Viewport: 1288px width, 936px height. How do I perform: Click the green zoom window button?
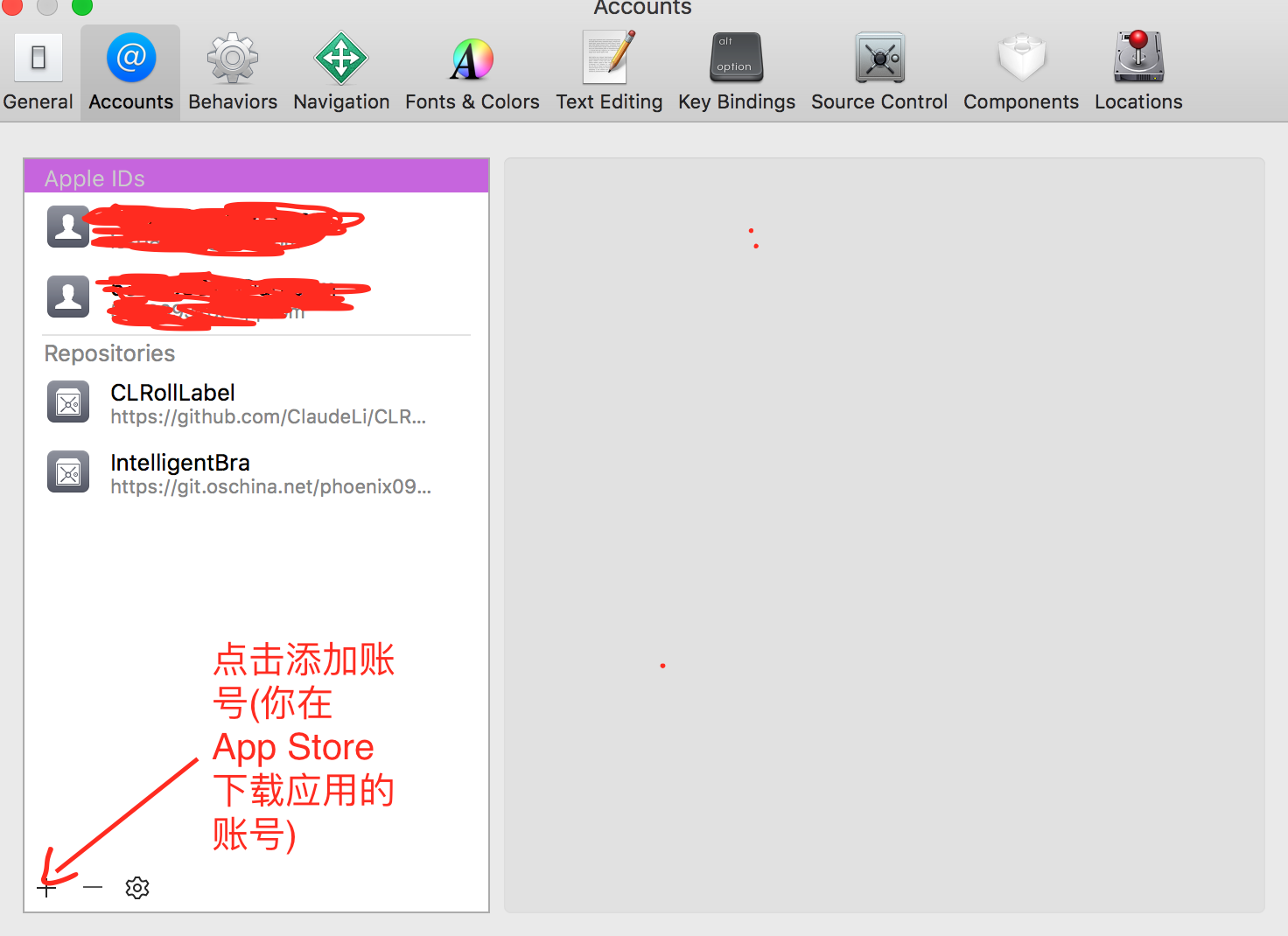(x=82, y=5)
